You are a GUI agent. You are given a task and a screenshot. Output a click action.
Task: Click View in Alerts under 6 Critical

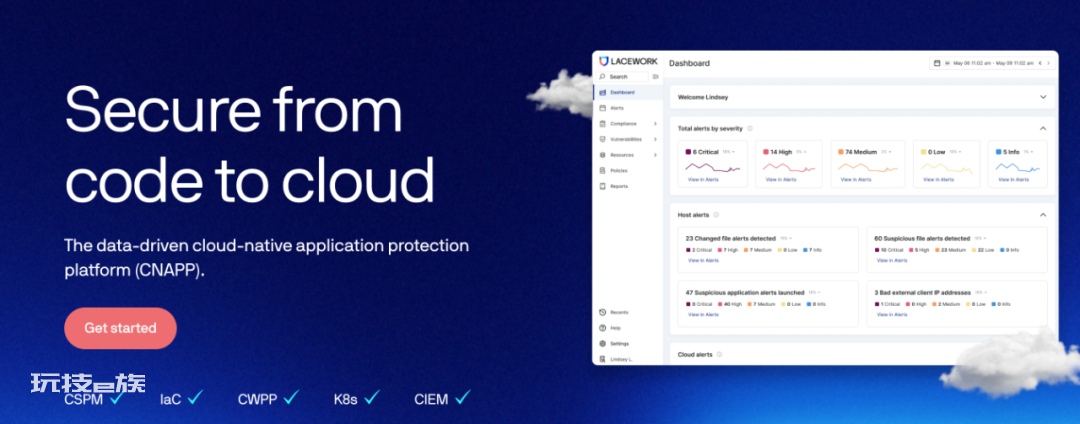[x=703, y=180]
